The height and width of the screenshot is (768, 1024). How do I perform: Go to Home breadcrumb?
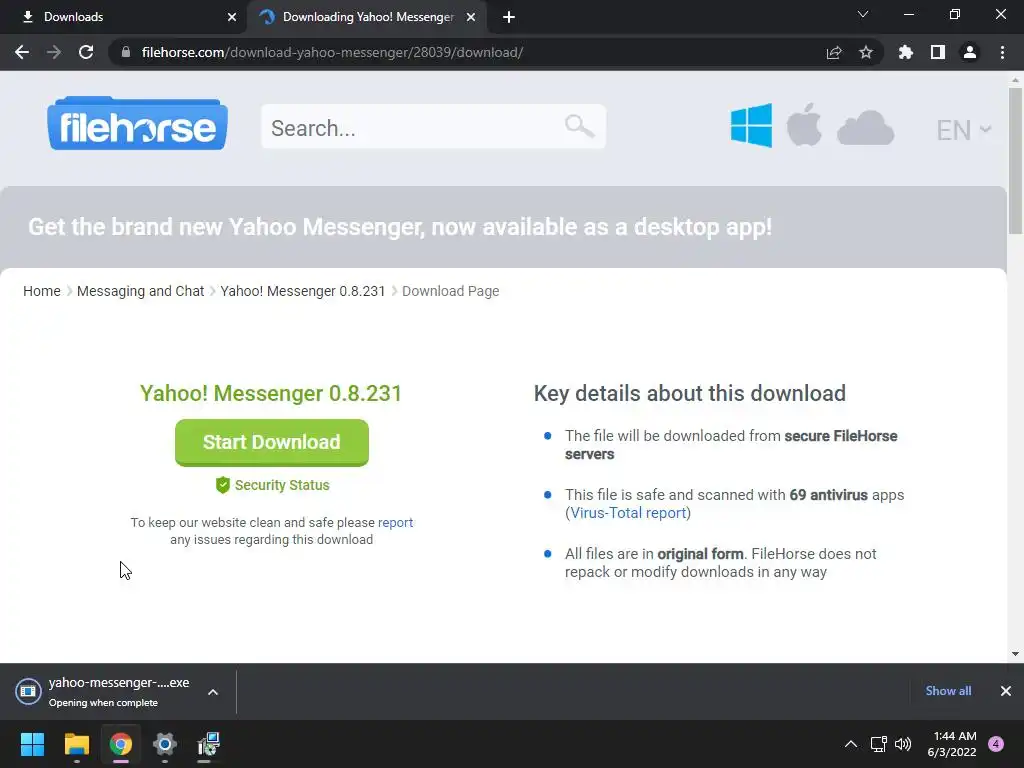(42, 291)
